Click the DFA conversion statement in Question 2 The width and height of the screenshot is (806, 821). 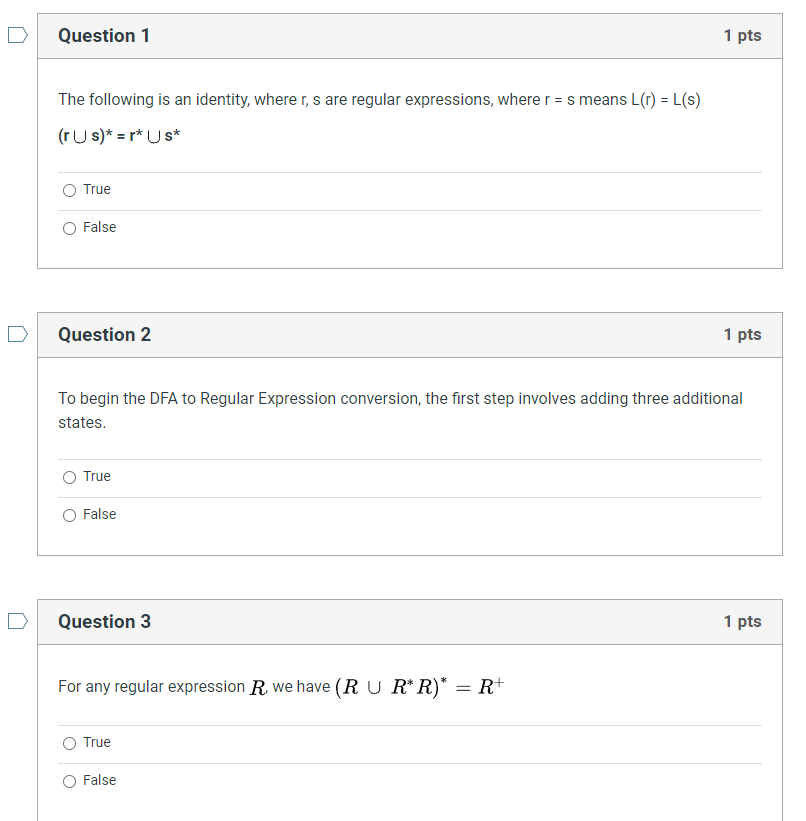click(x=400, y=410)
